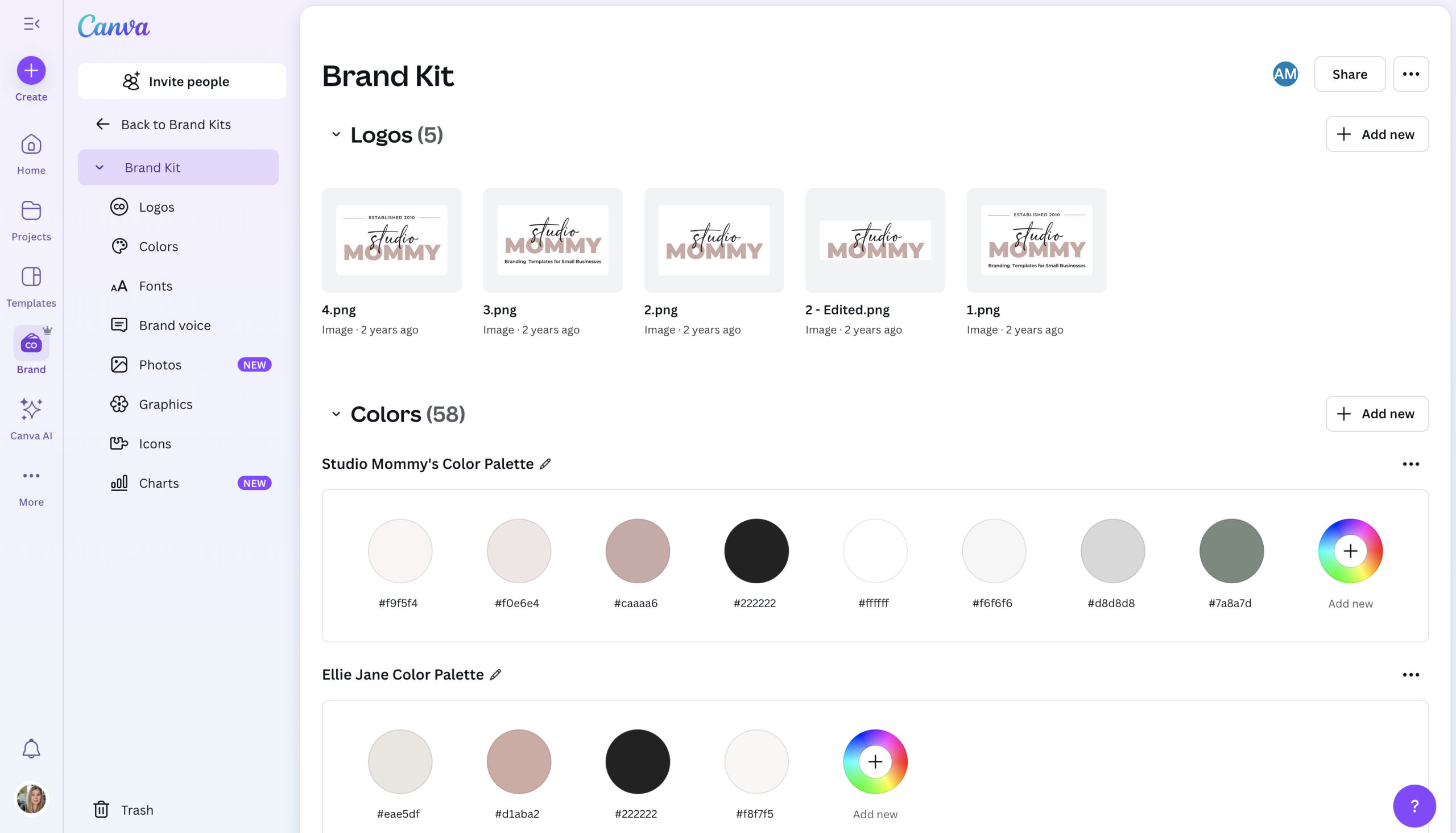Open Ellie Jane palette options menu
The width and height of the screenshot is (1456, 833).
click(1411, 674)
